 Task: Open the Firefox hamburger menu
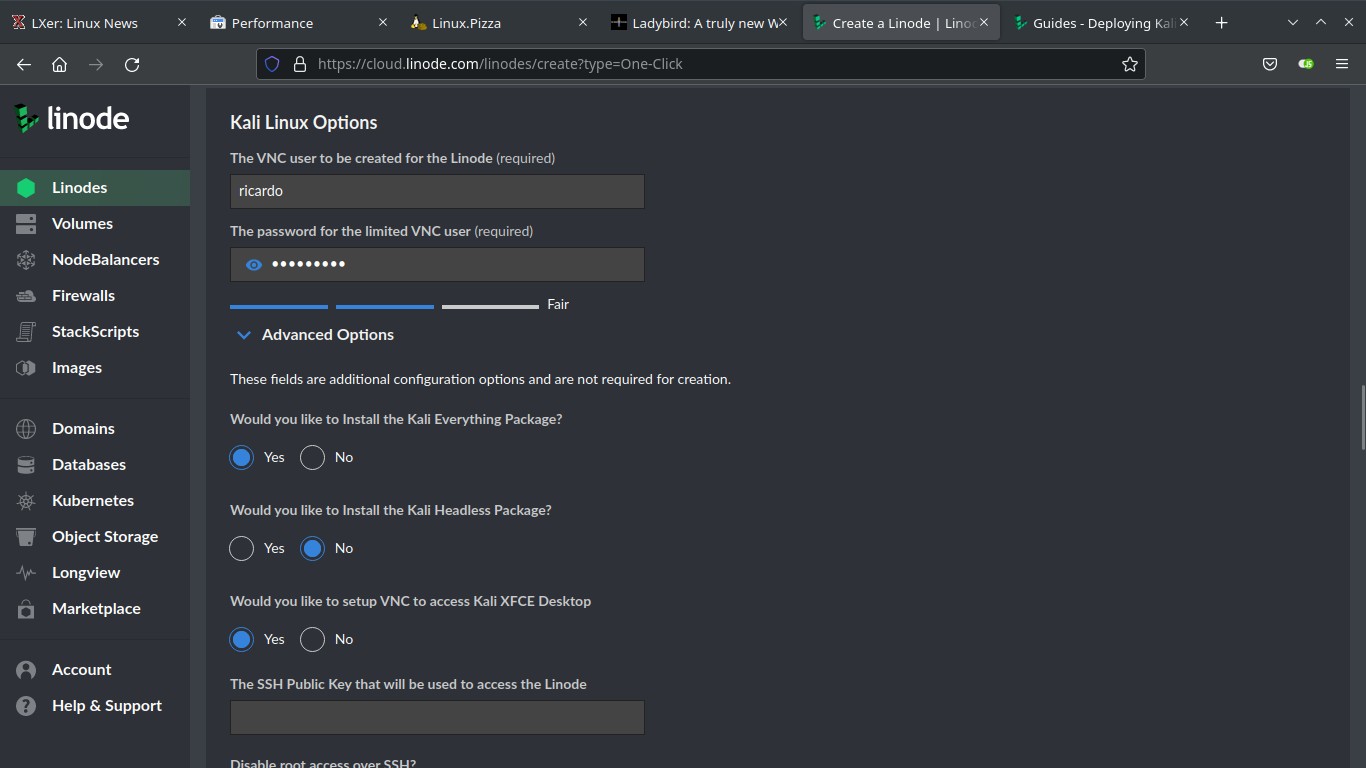(x=1342, y=64)
